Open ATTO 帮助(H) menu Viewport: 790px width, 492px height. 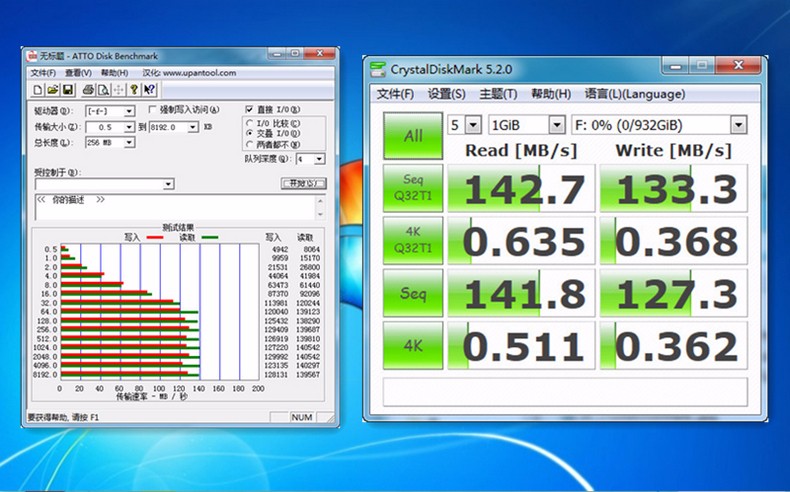point(114,73)
